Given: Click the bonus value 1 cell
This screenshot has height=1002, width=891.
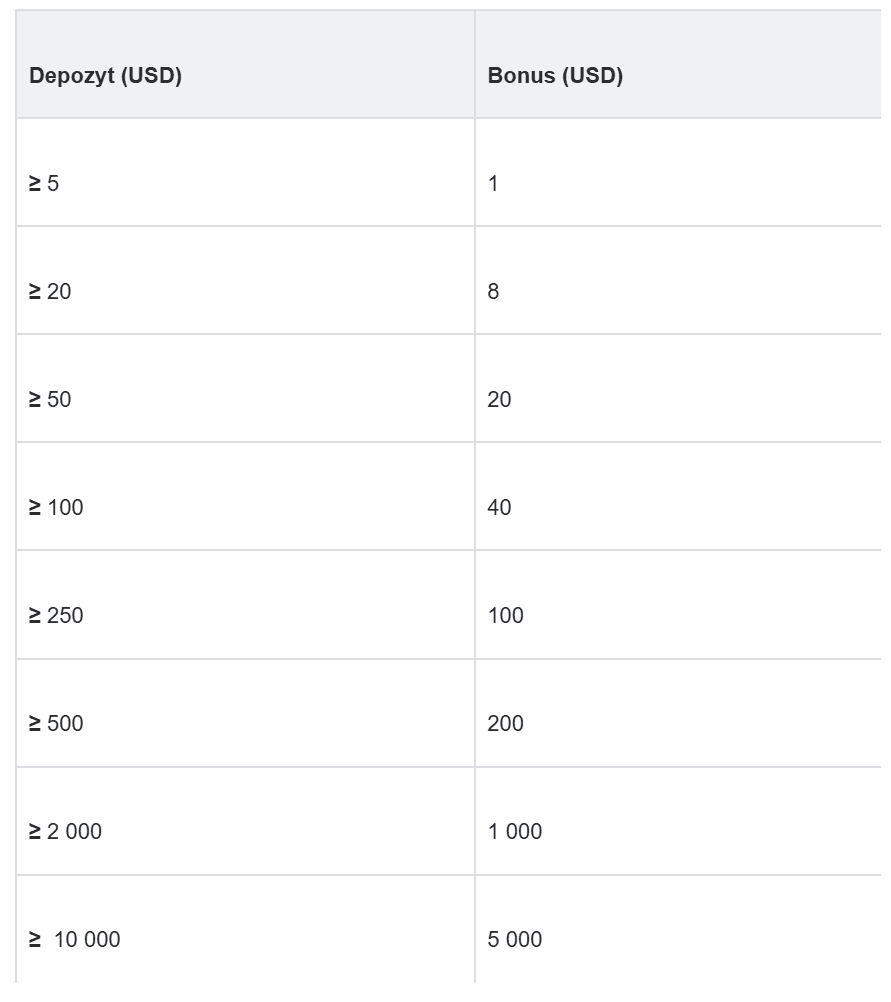Looking at the screenshot, I should coord(493,184).
